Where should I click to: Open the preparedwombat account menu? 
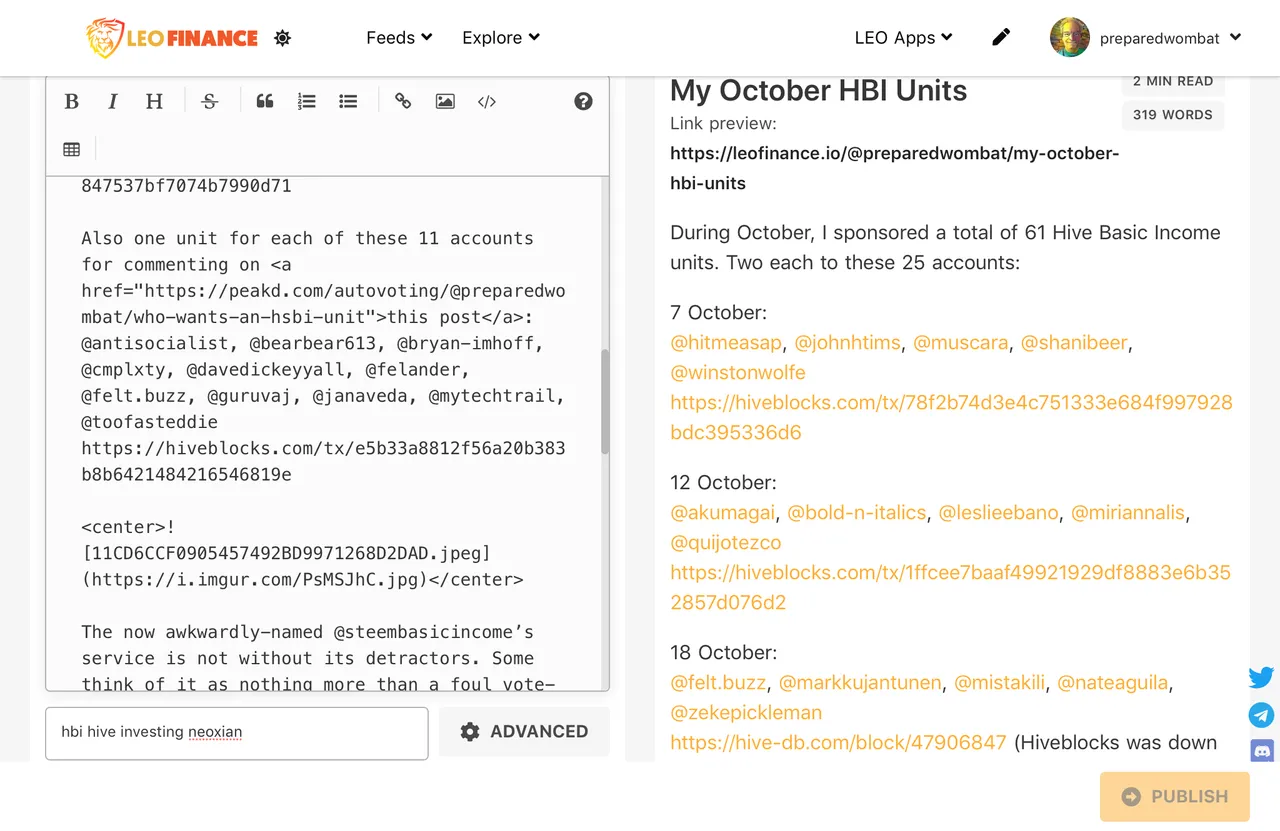(1170, 38)
